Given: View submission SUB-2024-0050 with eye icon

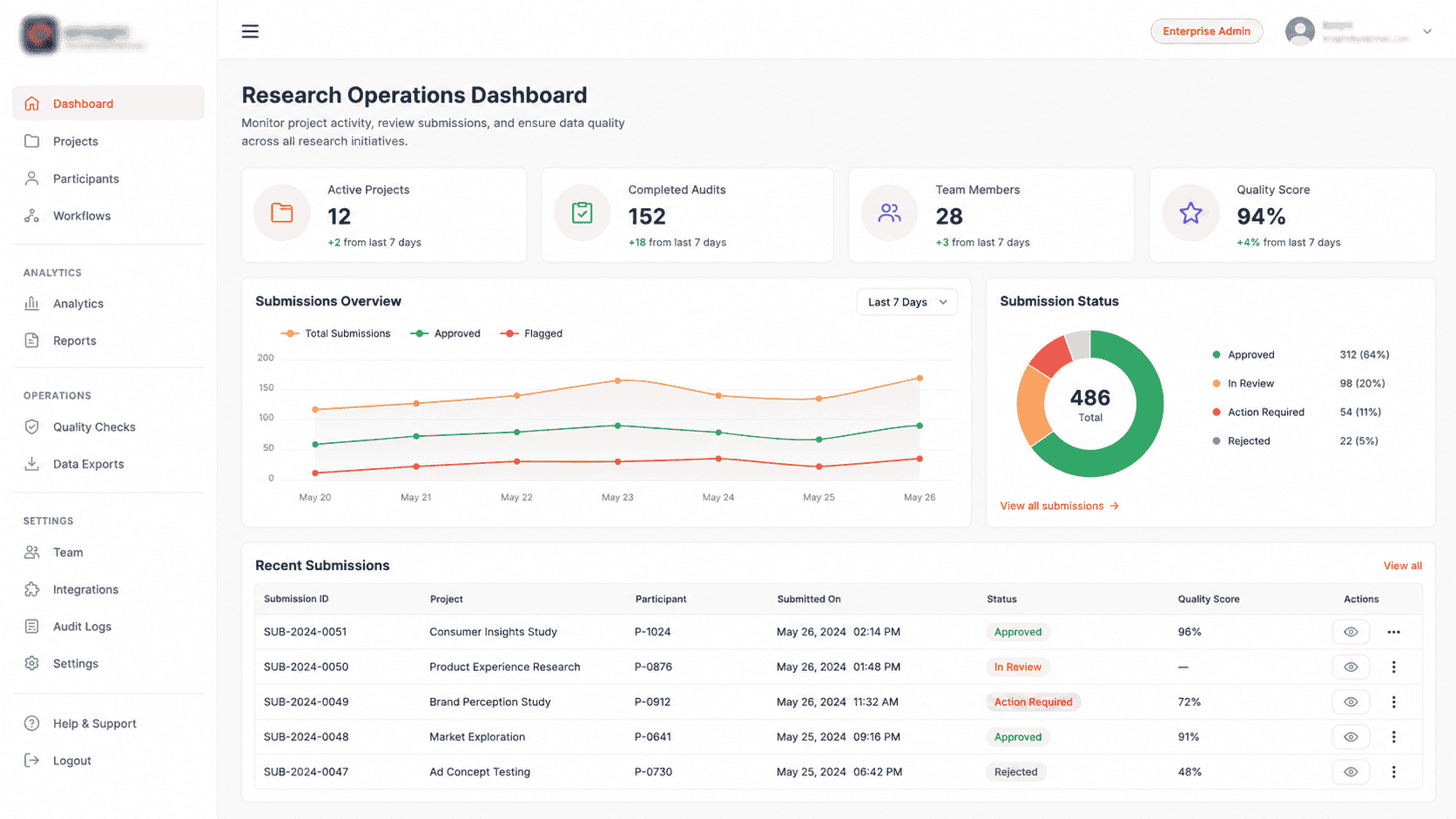Looking at the screenshot, I should pyautogui.click(x=1351, y=667).
